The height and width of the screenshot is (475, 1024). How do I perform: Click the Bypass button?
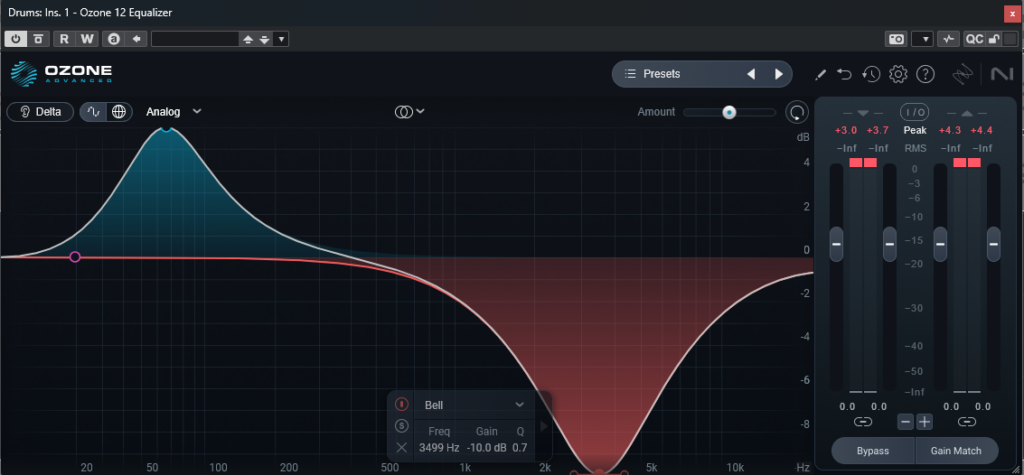pyautogui.click(x=872, y=451)
